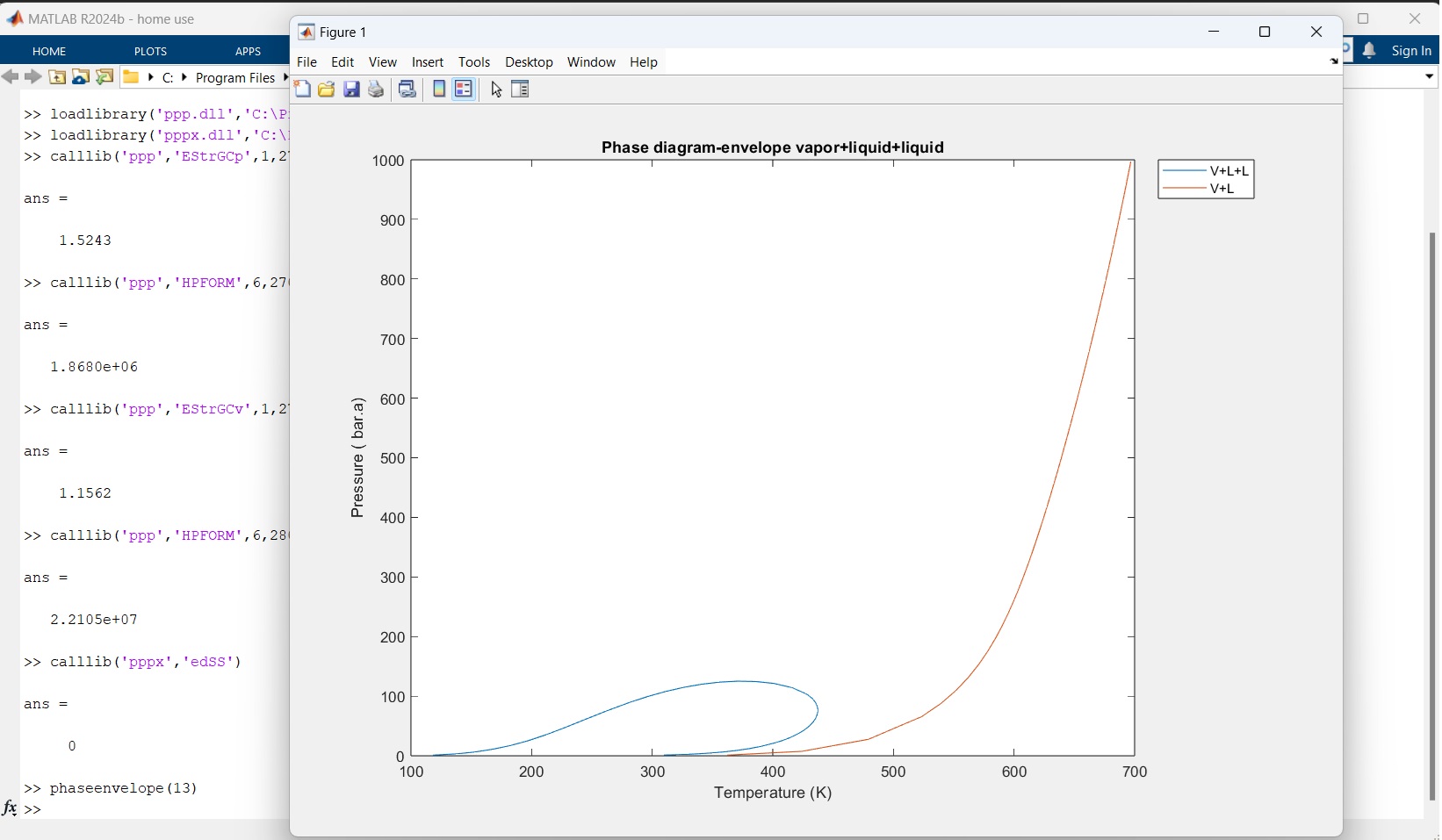Image resolution: width=1442 pixels, height=840 pixels.
Task: Click the MATLAB logo in title bar
Action: click(15, 18)
